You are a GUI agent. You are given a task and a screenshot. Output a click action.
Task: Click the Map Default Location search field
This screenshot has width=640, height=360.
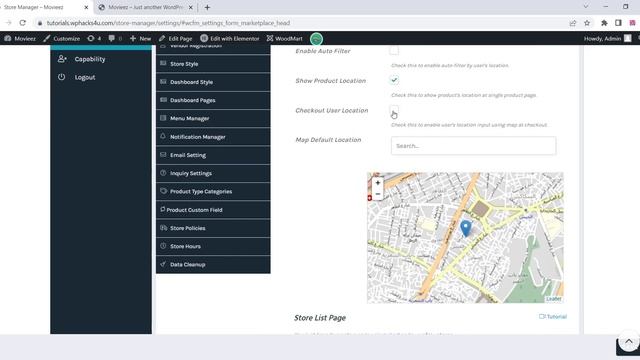473,146
